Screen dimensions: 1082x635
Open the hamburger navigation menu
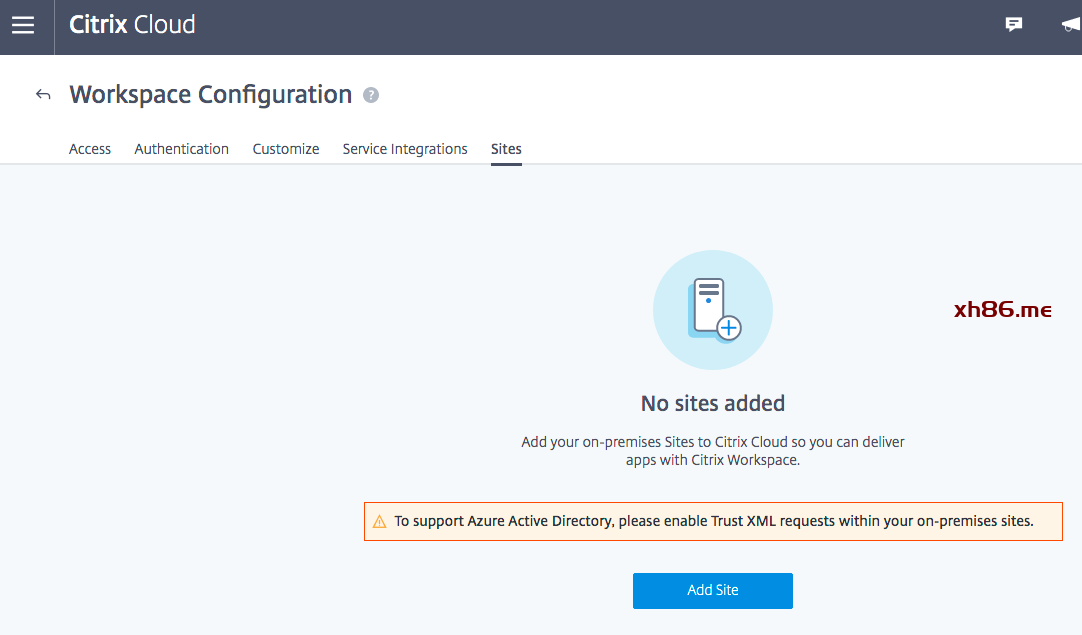[x=23, y=26]
